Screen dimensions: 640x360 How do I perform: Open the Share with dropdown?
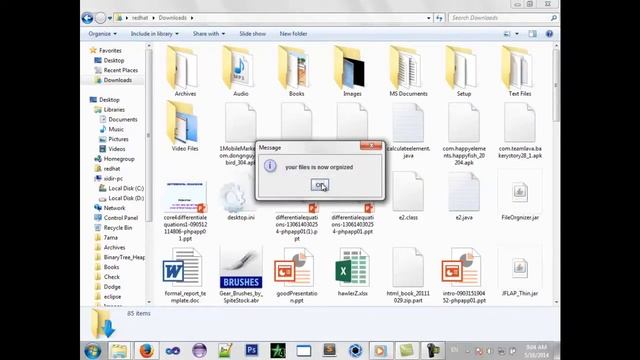pyautogui.click(x=209, y=34)
